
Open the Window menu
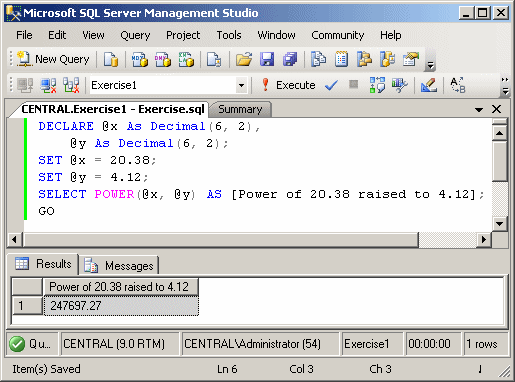coord(276,35)
